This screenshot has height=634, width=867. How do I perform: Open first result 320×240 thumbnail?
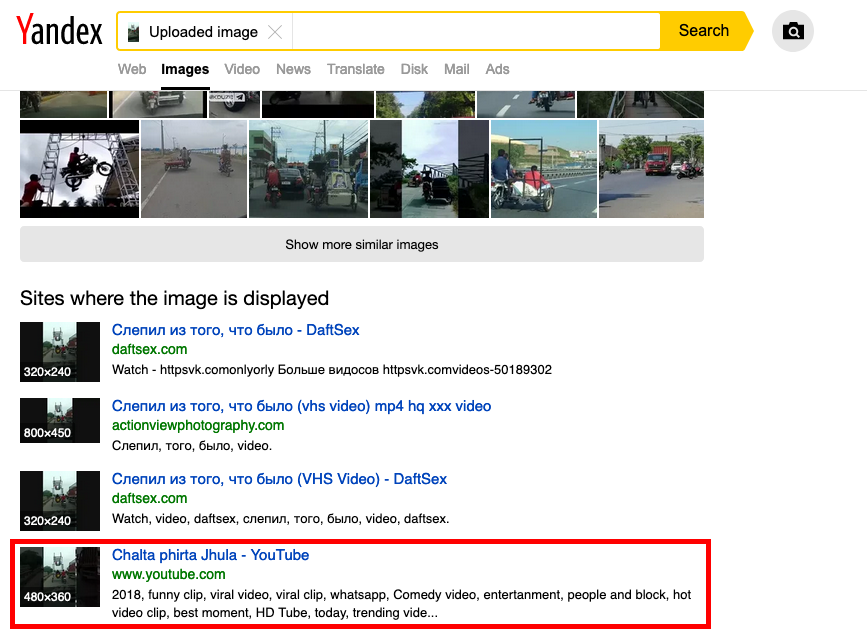point(60,352)
